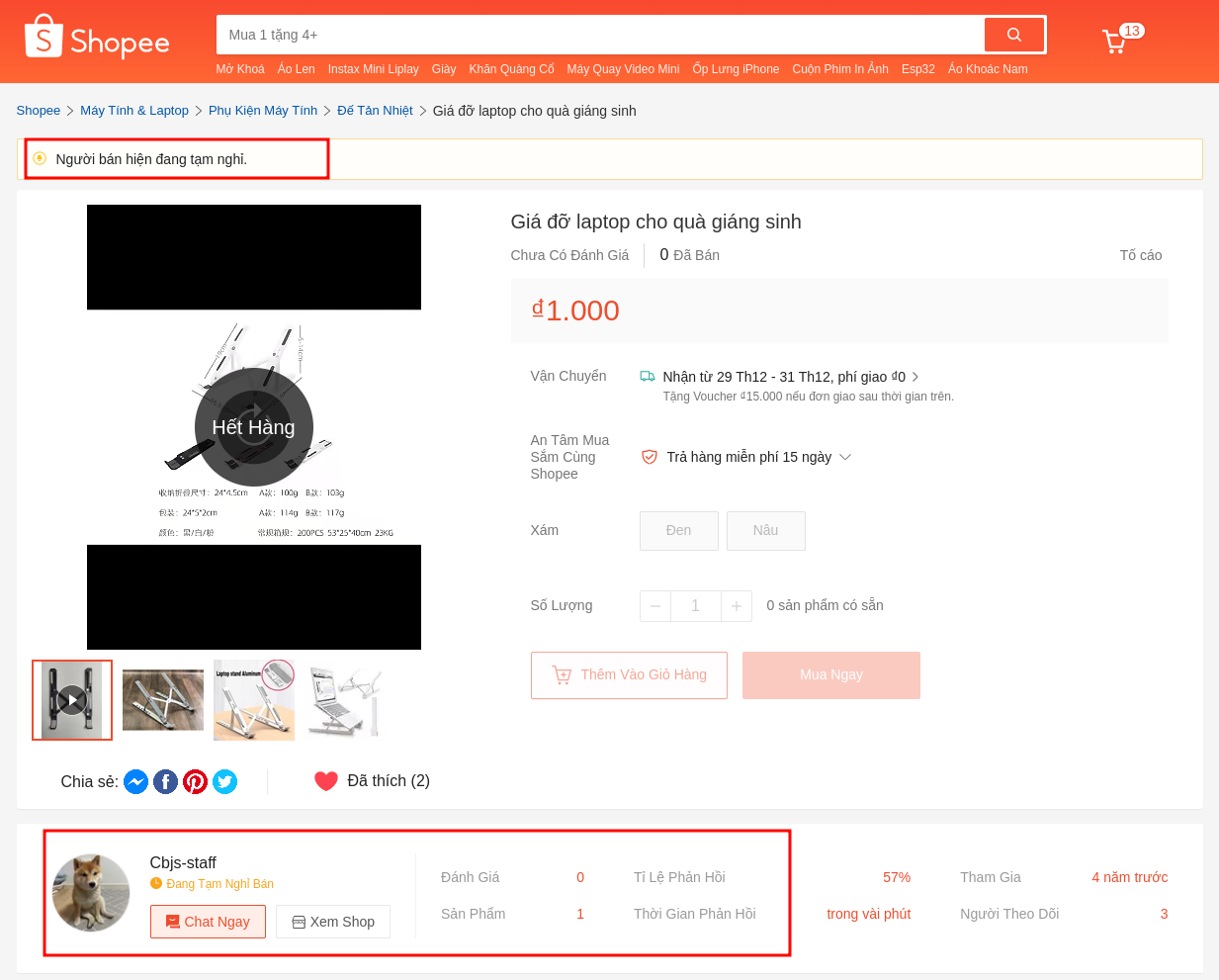
Task: Increase quantity with plus button
Action: click(x=737, y=606)
